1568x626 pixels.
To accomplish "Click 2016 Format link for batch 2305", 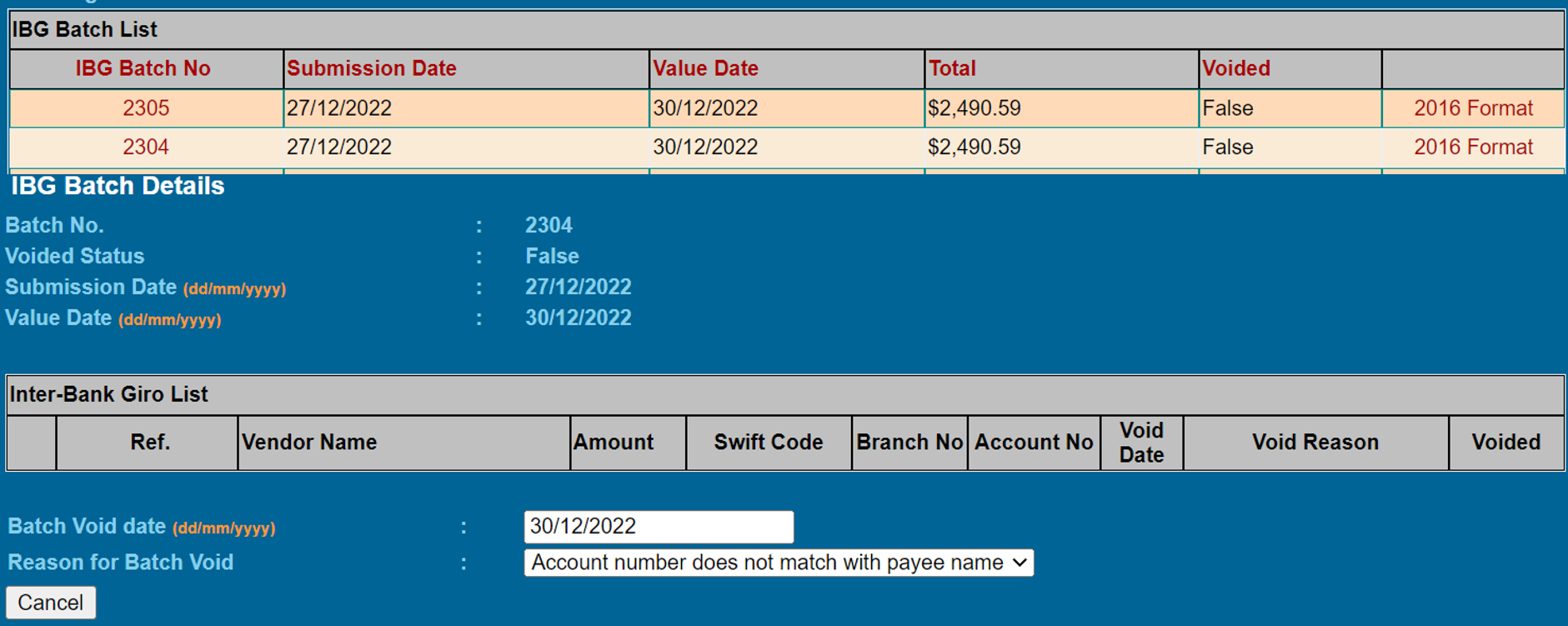I will (x=1473, y=108).
